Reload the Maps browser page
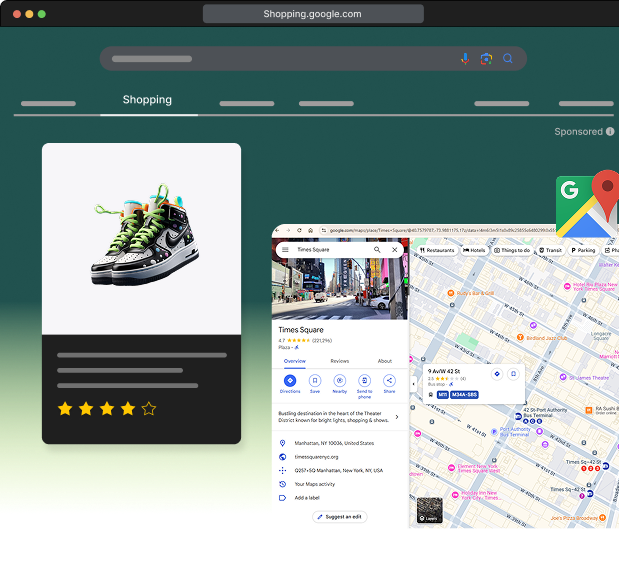The image size is (619, 570). pos(299,230)
